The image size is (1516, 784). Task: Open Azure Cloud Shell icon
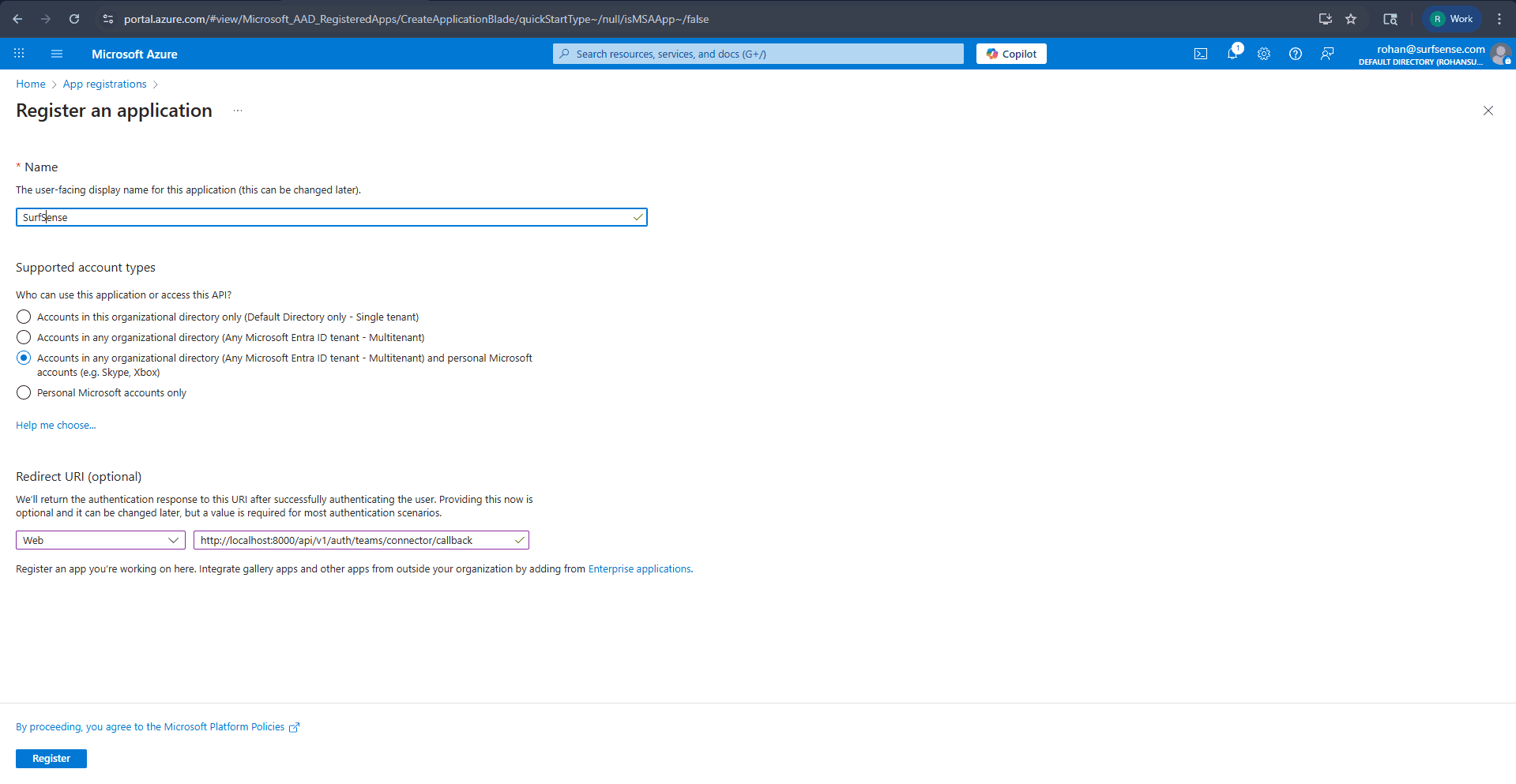pyautogui.click(x=1200, y=54)
